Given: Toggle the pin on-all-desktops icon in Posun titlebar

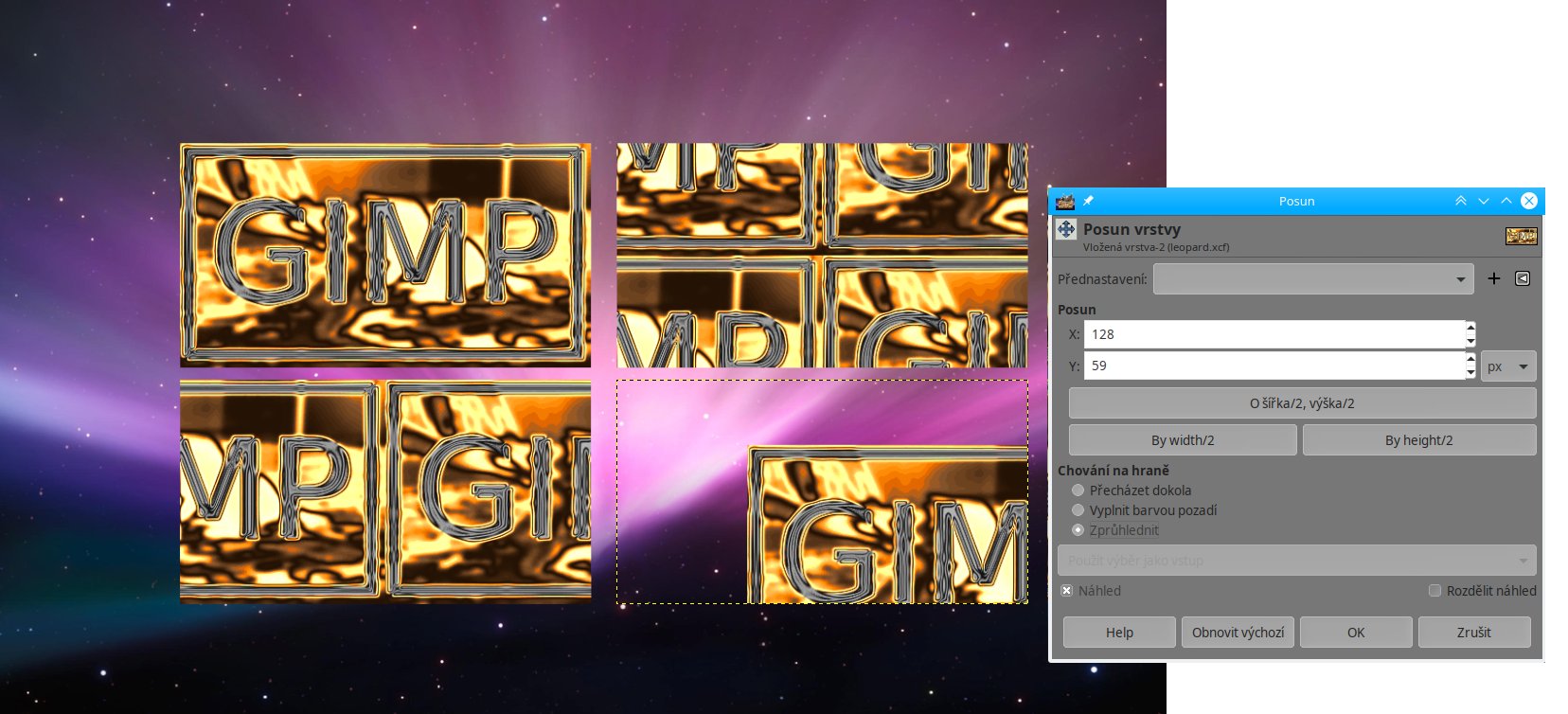Looking at the screenshot, I should coord(1088,201).
